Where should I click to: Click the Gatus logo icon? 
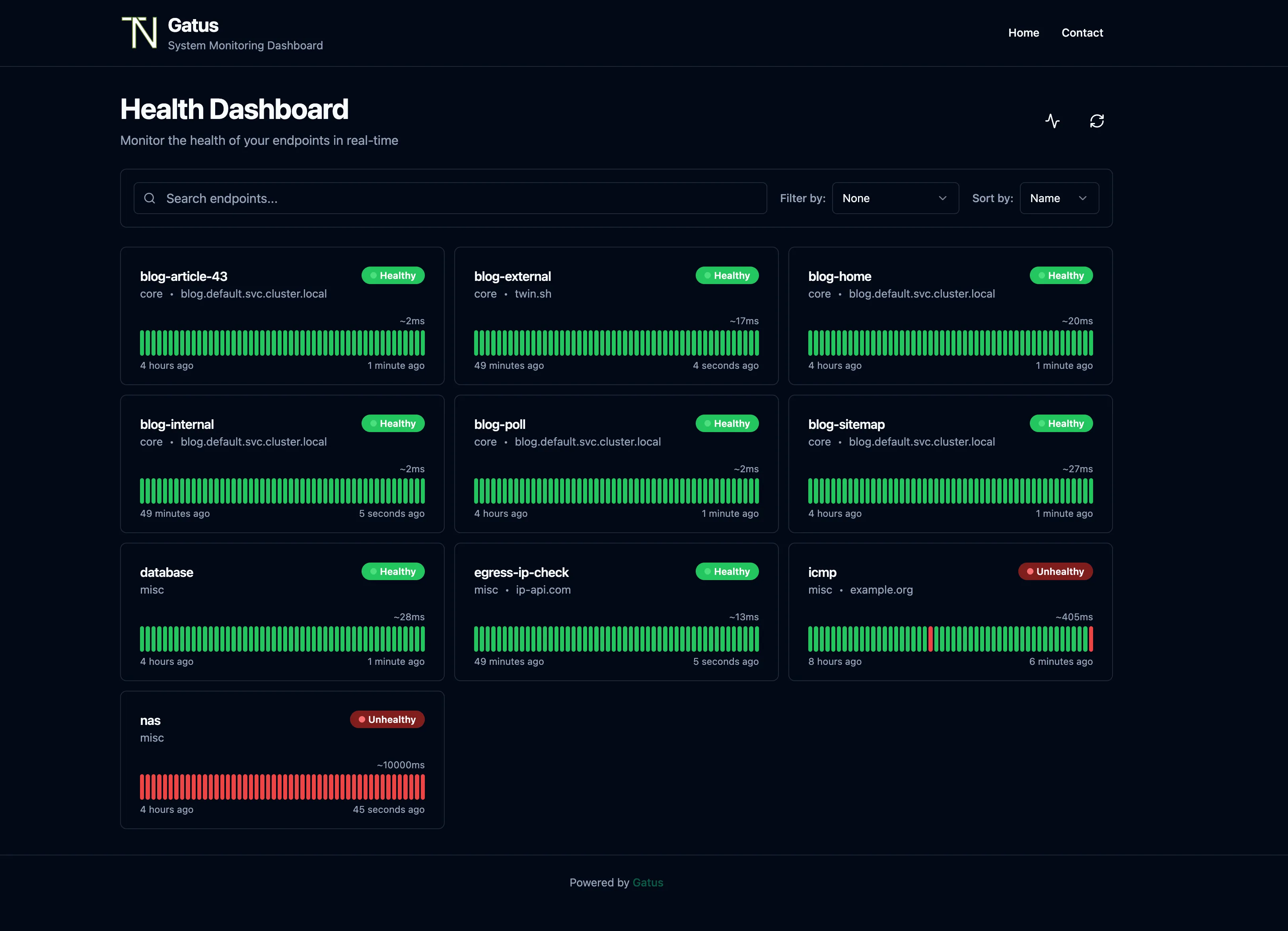[x=140, y=32]
